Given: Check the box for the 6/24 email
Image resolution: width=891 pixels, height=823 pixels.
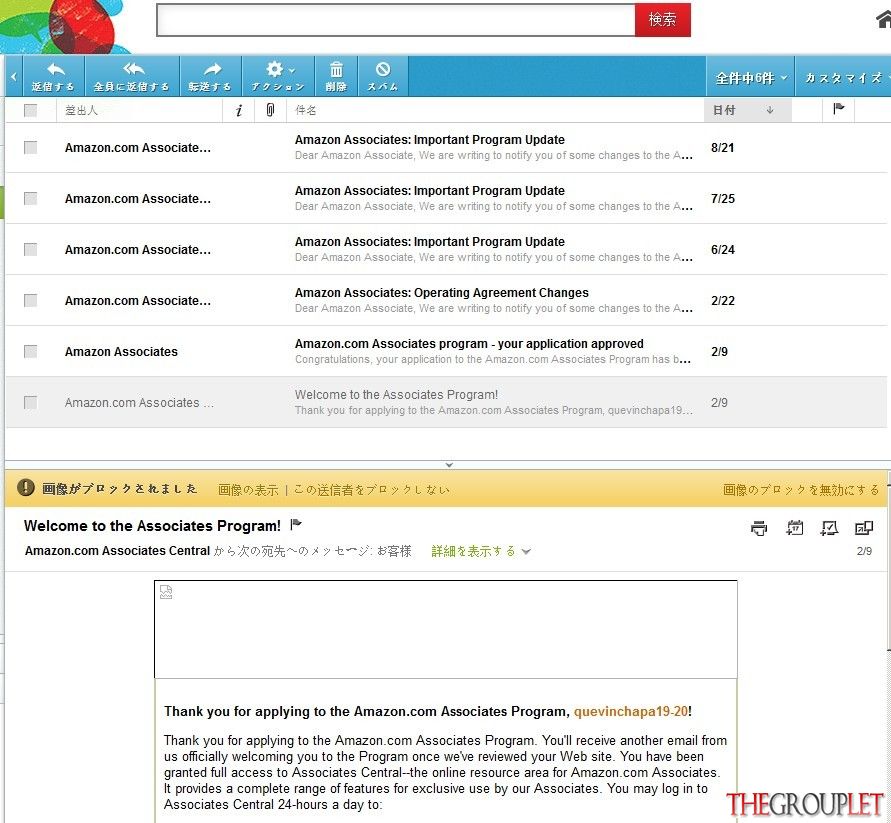Looking at the screenshot, I should coord(31,250).
